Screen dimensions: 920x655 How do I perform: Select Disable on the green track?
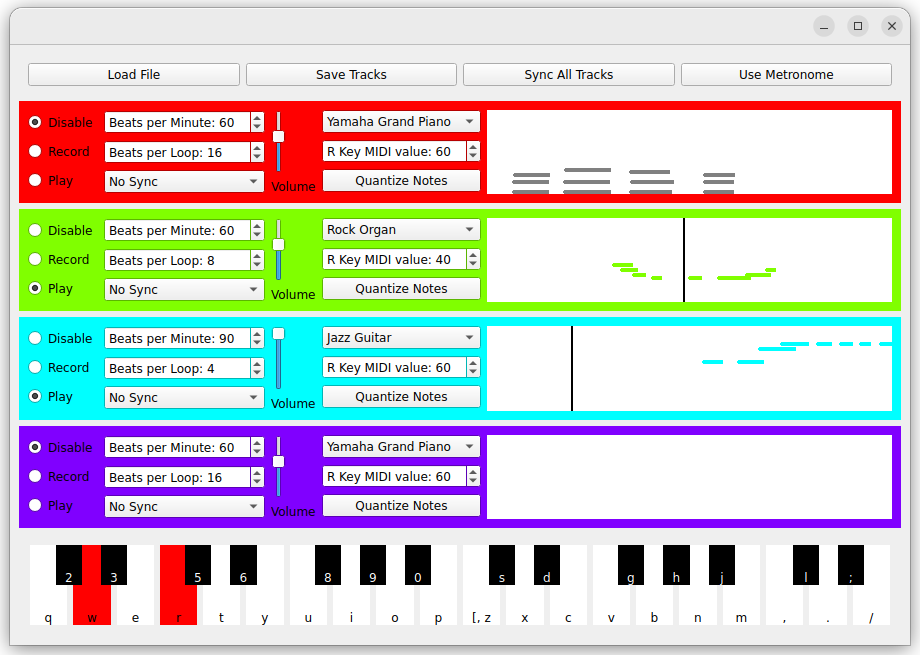click(x=36, y=230)
